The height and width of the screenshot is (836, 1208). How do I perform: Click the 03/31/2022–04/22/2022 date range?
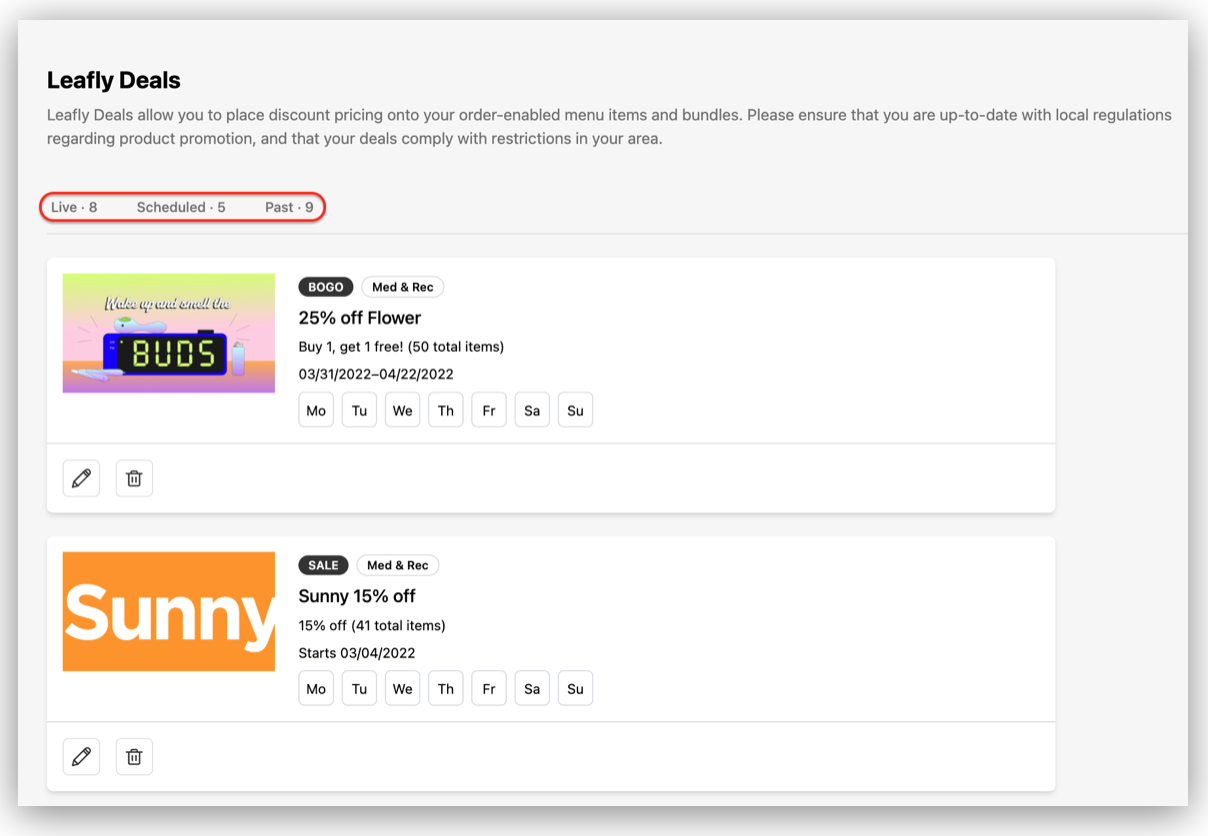pos(376,374)
